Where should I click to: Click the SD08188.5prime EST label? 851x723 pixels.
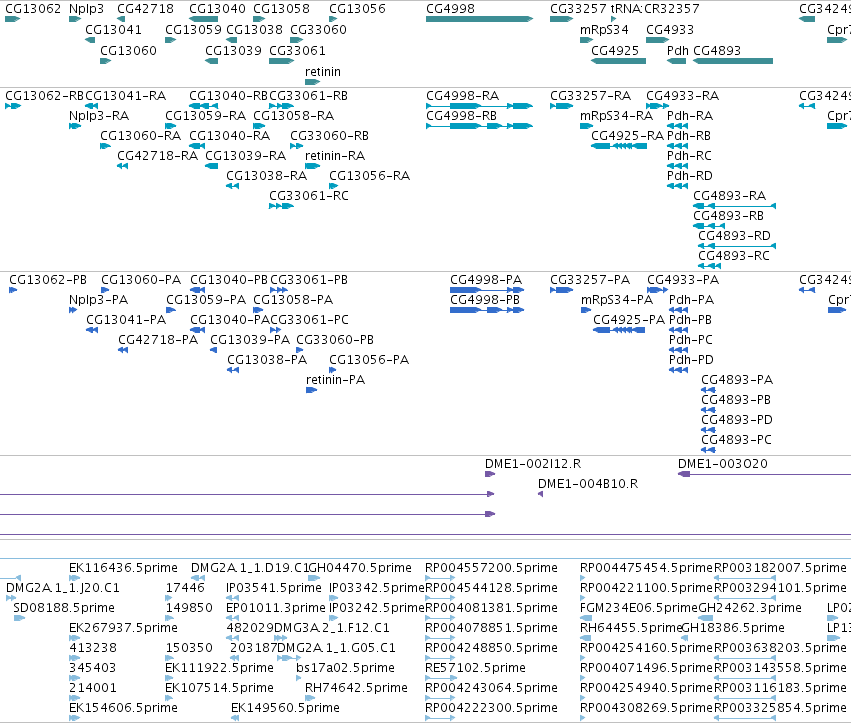click(x=64, y=608)
